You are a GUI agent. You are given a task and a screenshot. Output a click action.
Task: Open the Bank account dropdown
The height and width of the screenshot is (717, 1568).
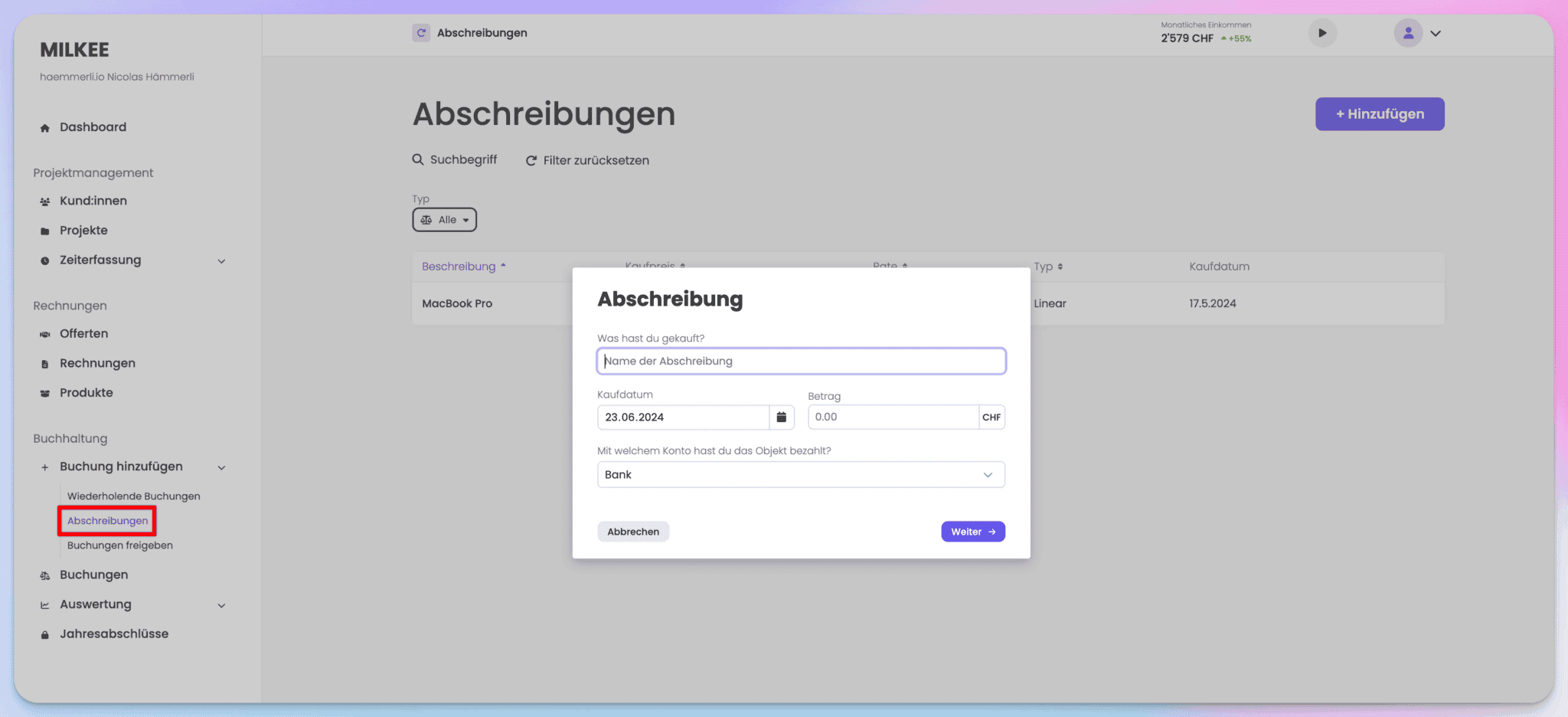[x=800, y=474]
